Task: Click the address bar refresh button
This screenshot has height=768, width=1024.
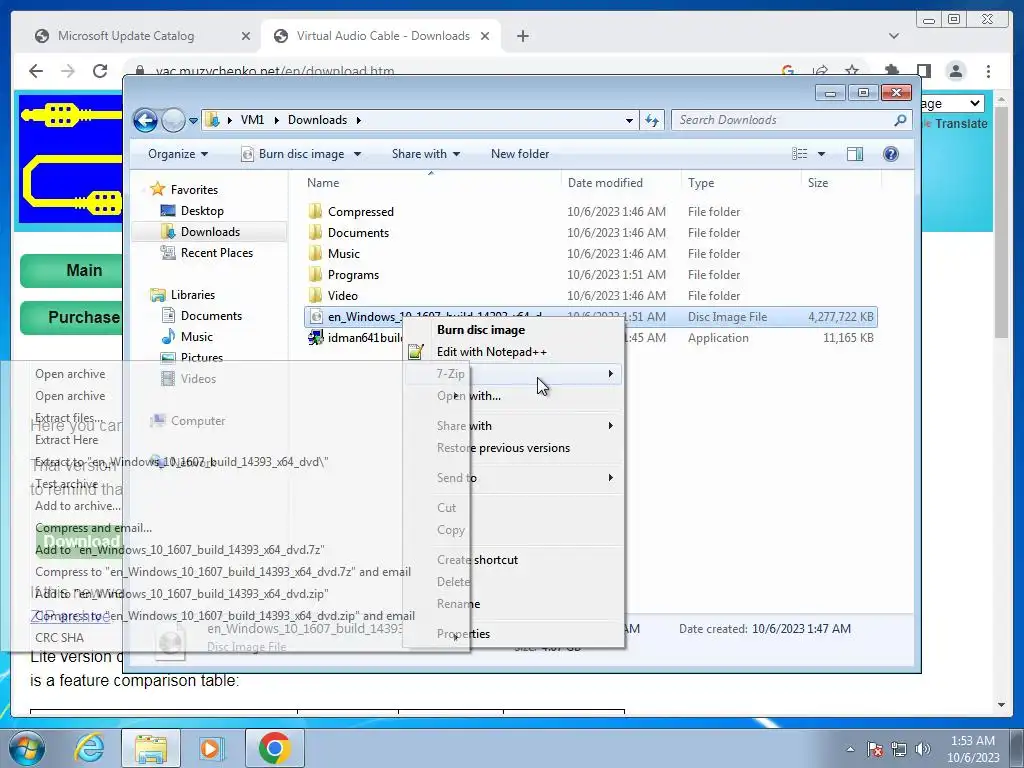Action: [x=652, y=120]
